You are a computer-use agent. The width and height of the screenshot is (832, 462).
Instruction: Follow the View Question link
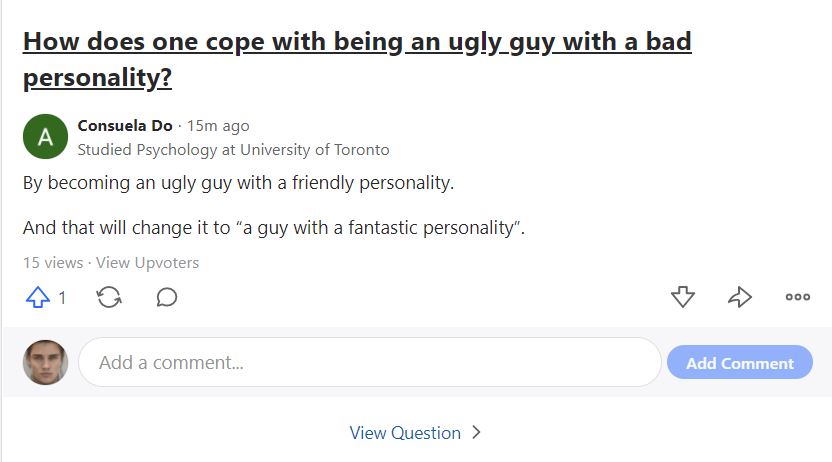405,433
